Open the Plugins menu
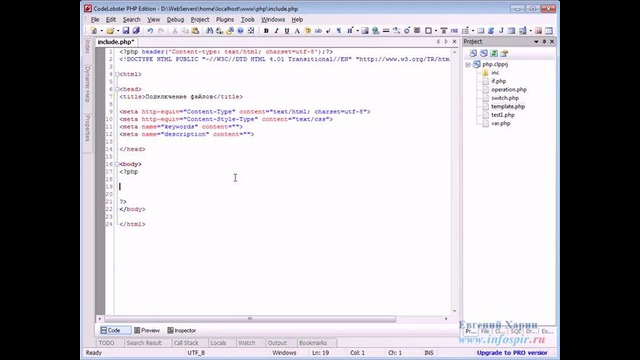This screenshot has width=640, height=360. (x=225, y=20)
